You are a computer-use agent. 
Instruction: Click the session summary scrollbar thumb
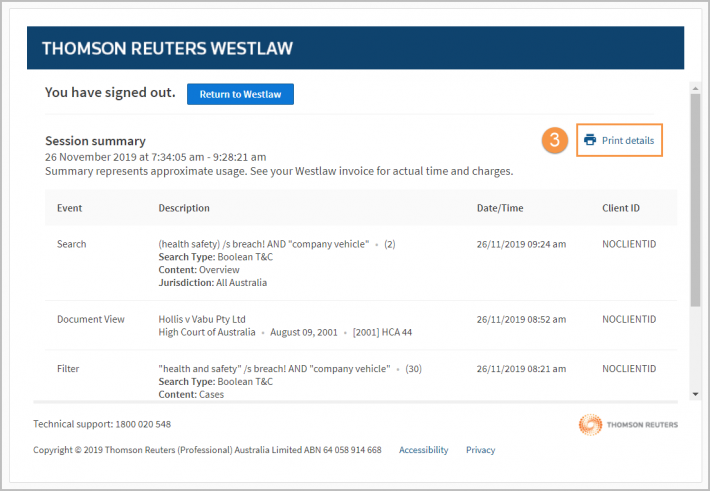[695, 200]
